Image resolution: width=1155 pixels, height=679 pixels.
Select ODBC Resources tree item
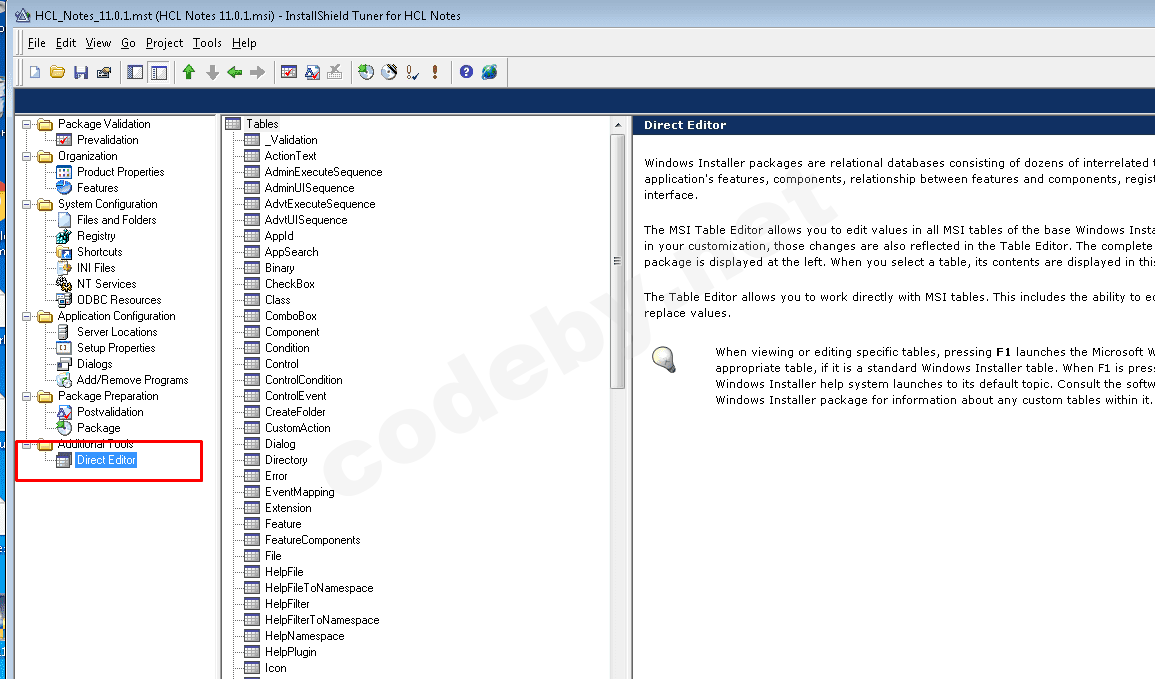point(119,300)
